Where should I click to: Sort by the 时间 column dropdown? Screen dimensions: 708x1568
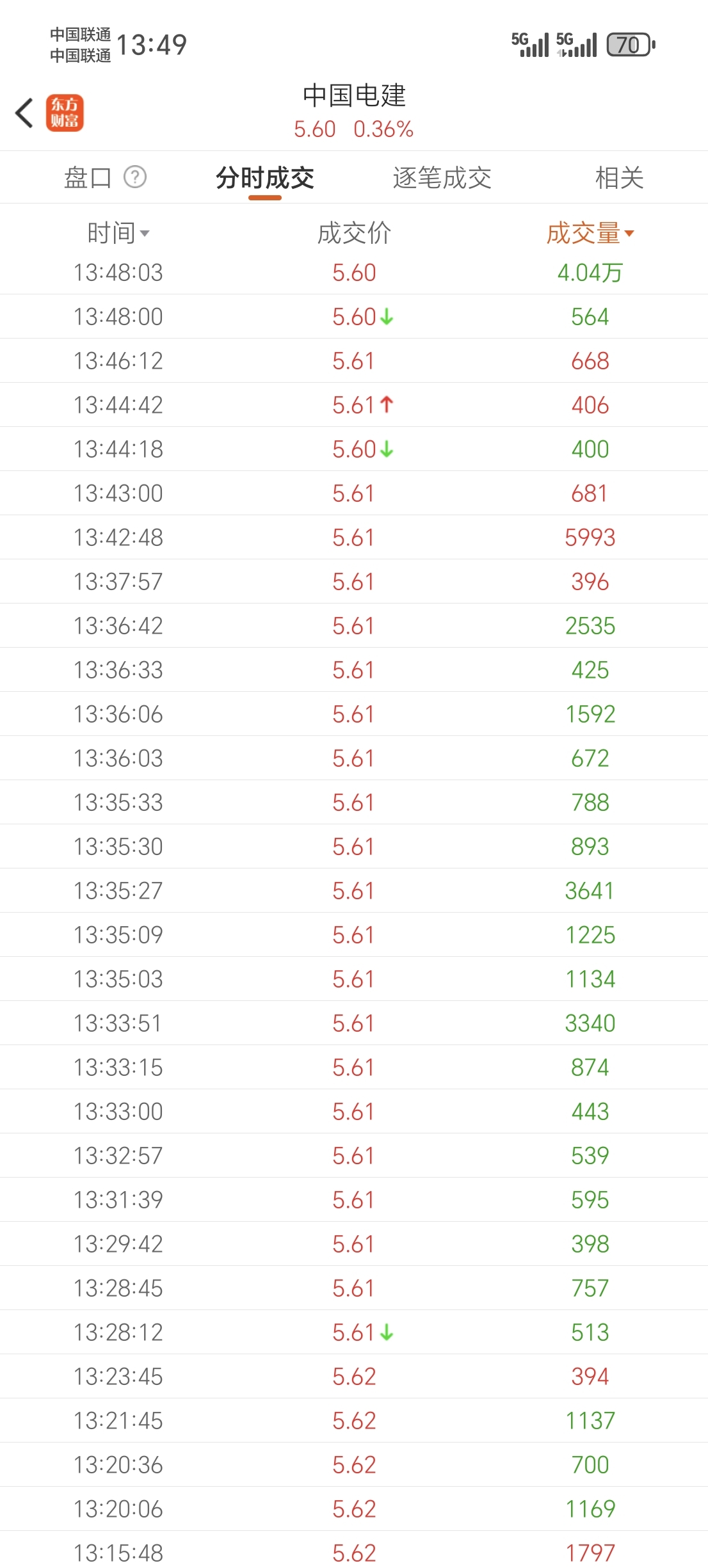[x=118, y=233]
